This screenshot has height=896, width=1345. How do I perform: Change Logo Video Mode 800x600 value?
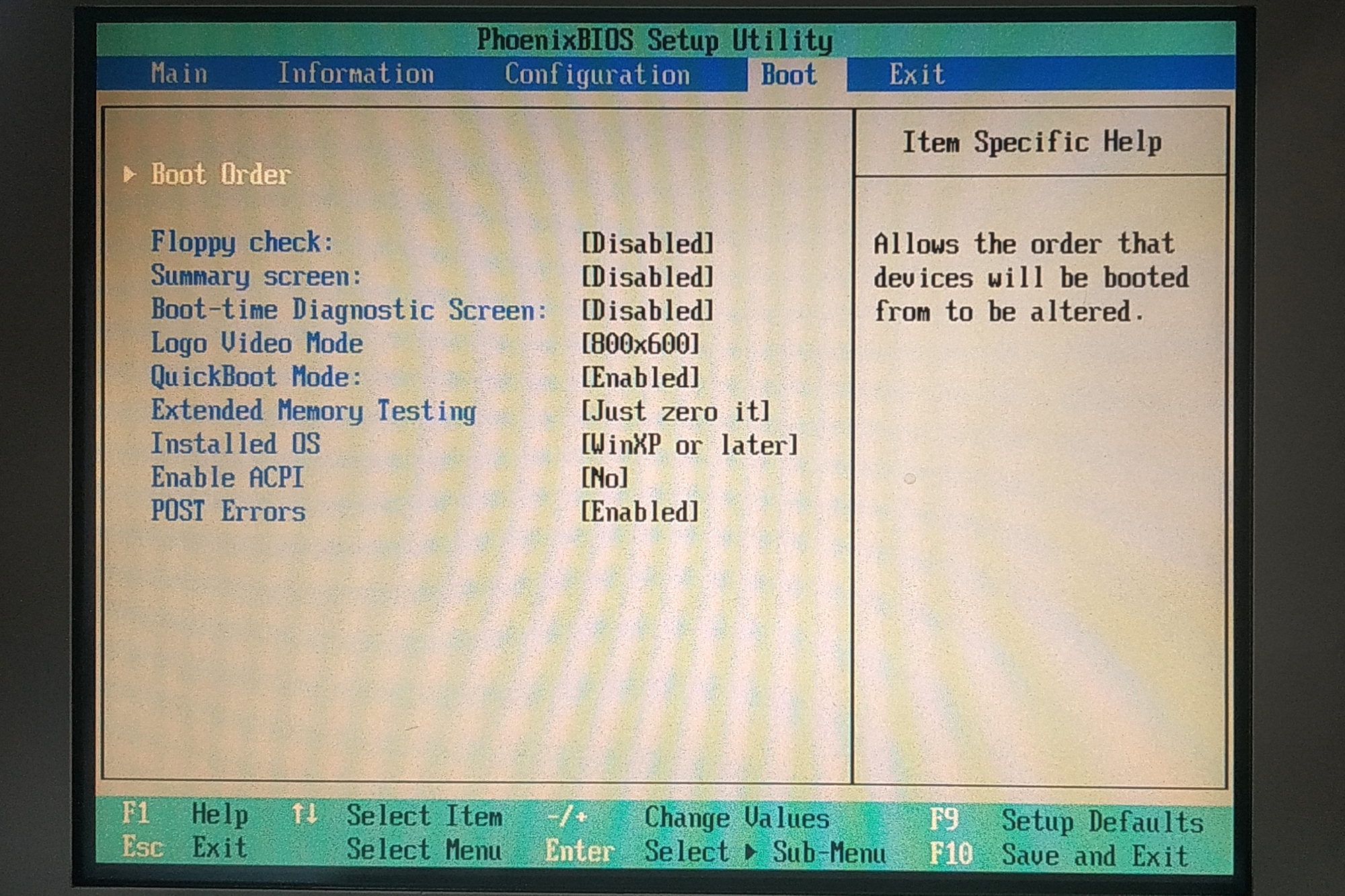pos(640,344)
